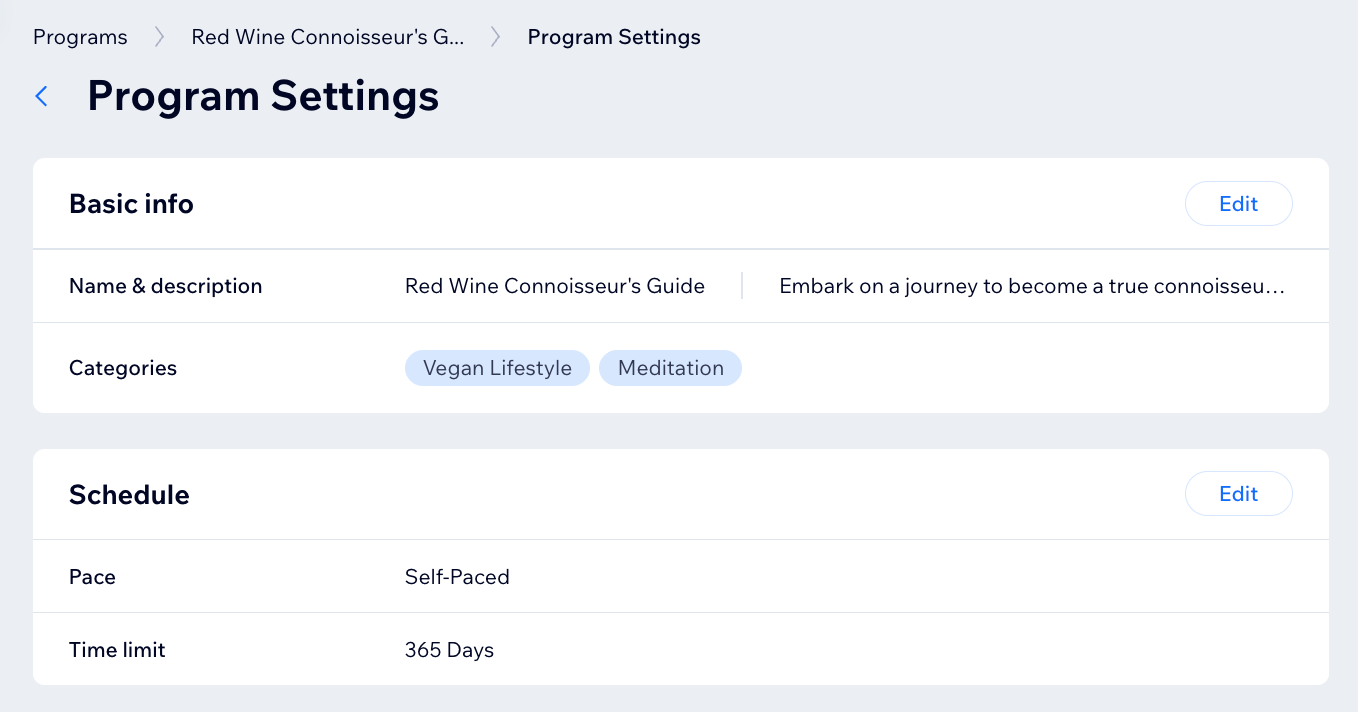Click the back arrow beside Program Settings
1358x712 pixels.
click(x=42, y=96)
